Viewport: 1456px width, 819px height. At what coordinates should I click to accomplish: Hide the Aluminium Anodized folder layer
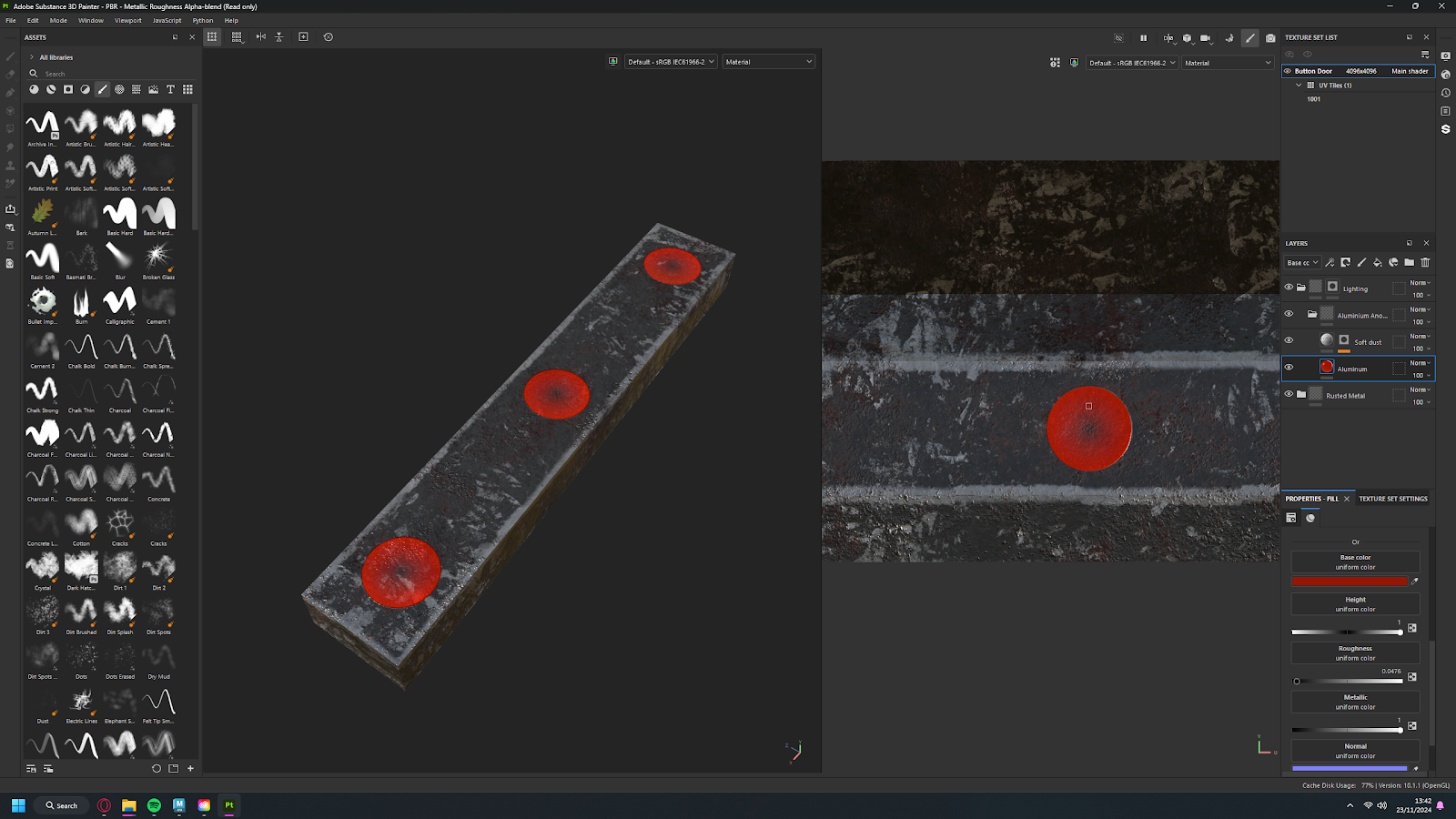pyautogui.click(x=1289, y=314)
